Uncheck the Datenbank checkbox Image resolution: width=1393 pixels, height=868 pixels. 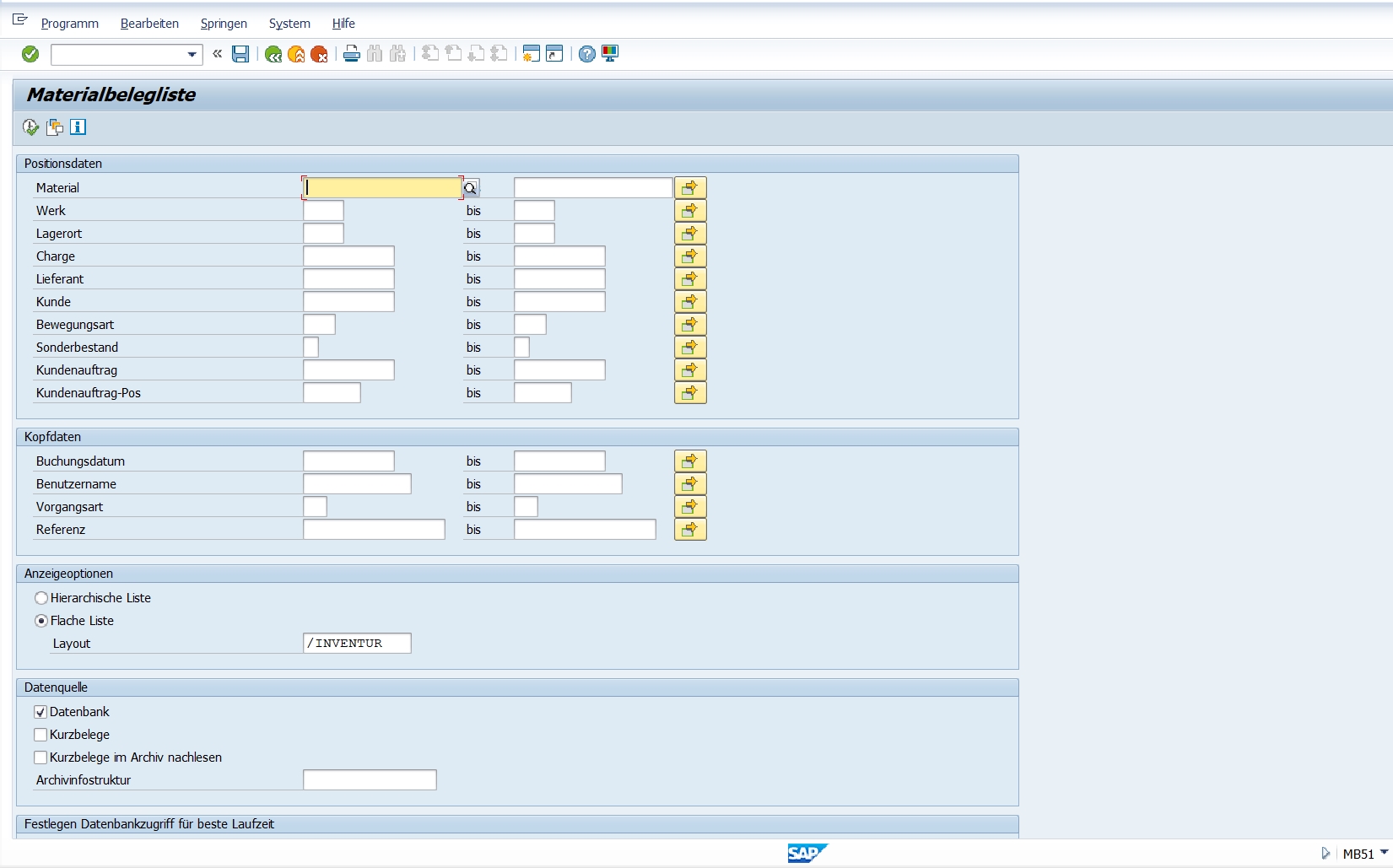click(40, 712)
